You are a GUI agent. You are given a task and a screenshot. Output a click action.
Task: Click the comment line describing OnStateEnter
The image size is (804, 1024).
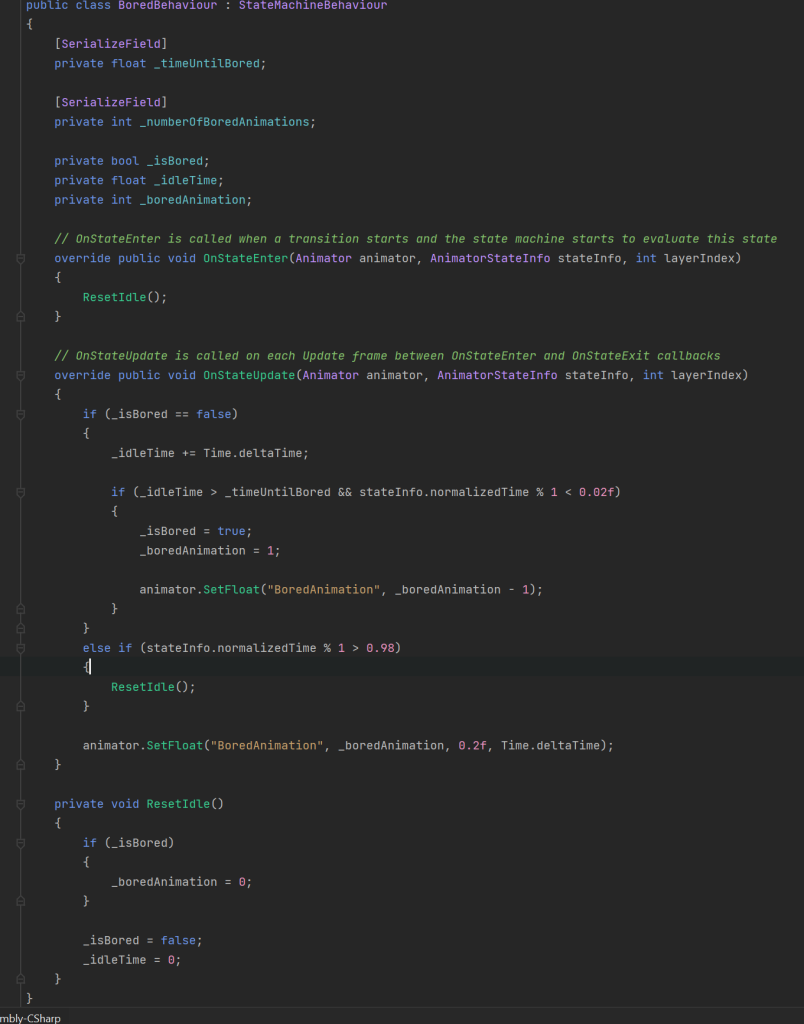pyautogui.click(x=416, y=239)
